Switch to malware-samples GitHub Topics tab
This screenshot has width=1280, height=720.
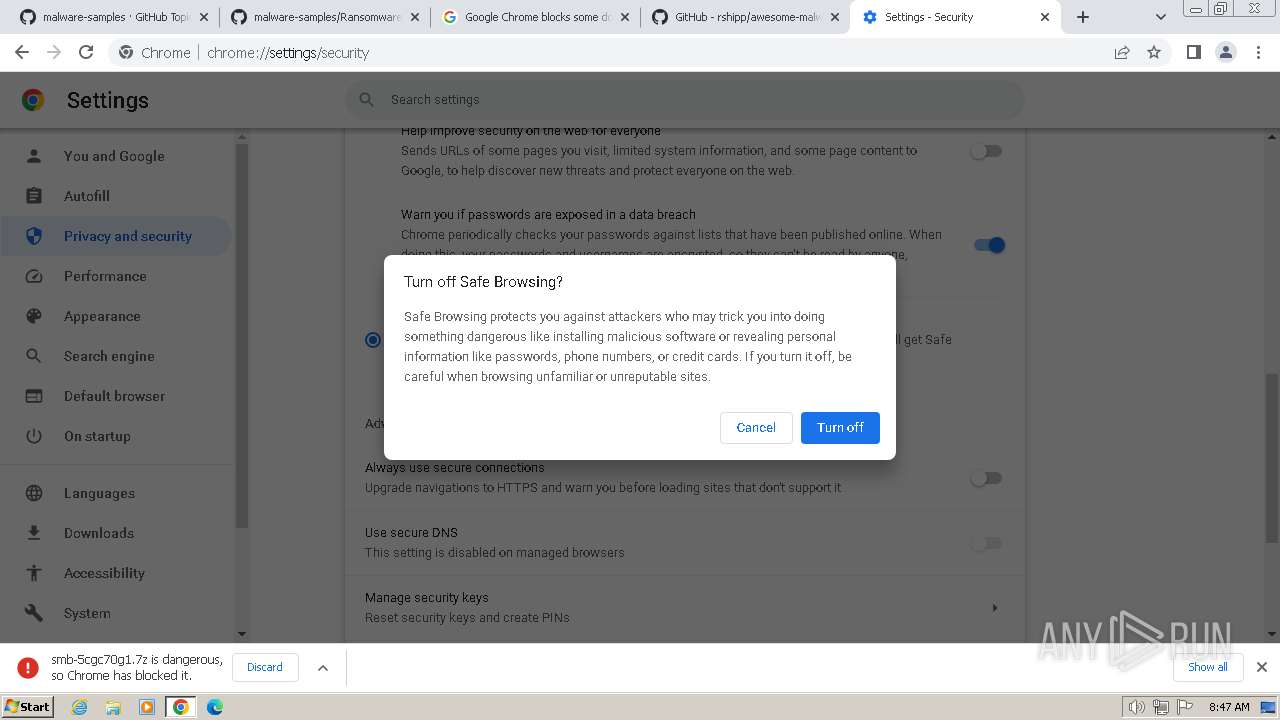(x=113, y=17)
